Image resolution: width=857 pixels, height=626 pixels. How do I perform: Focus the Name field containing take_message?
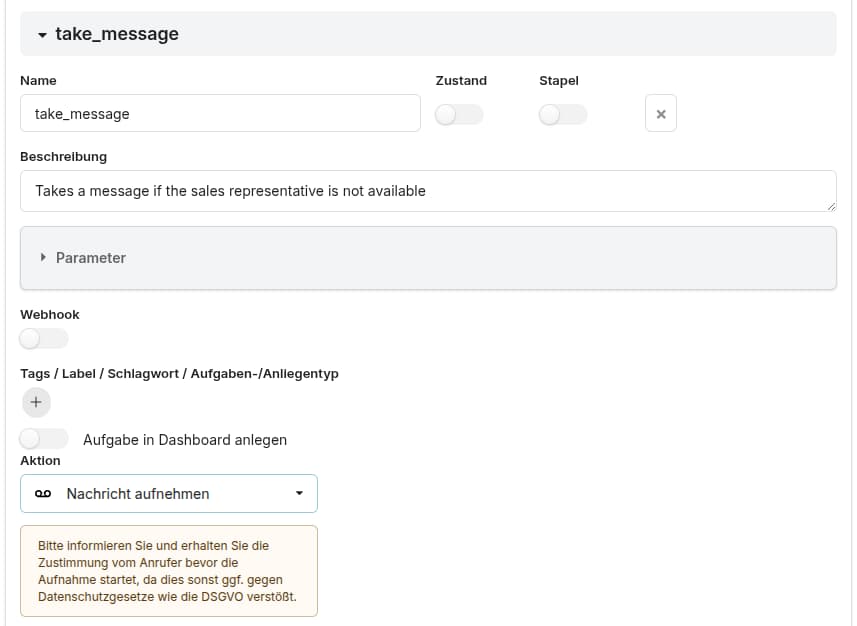[220, 113]
